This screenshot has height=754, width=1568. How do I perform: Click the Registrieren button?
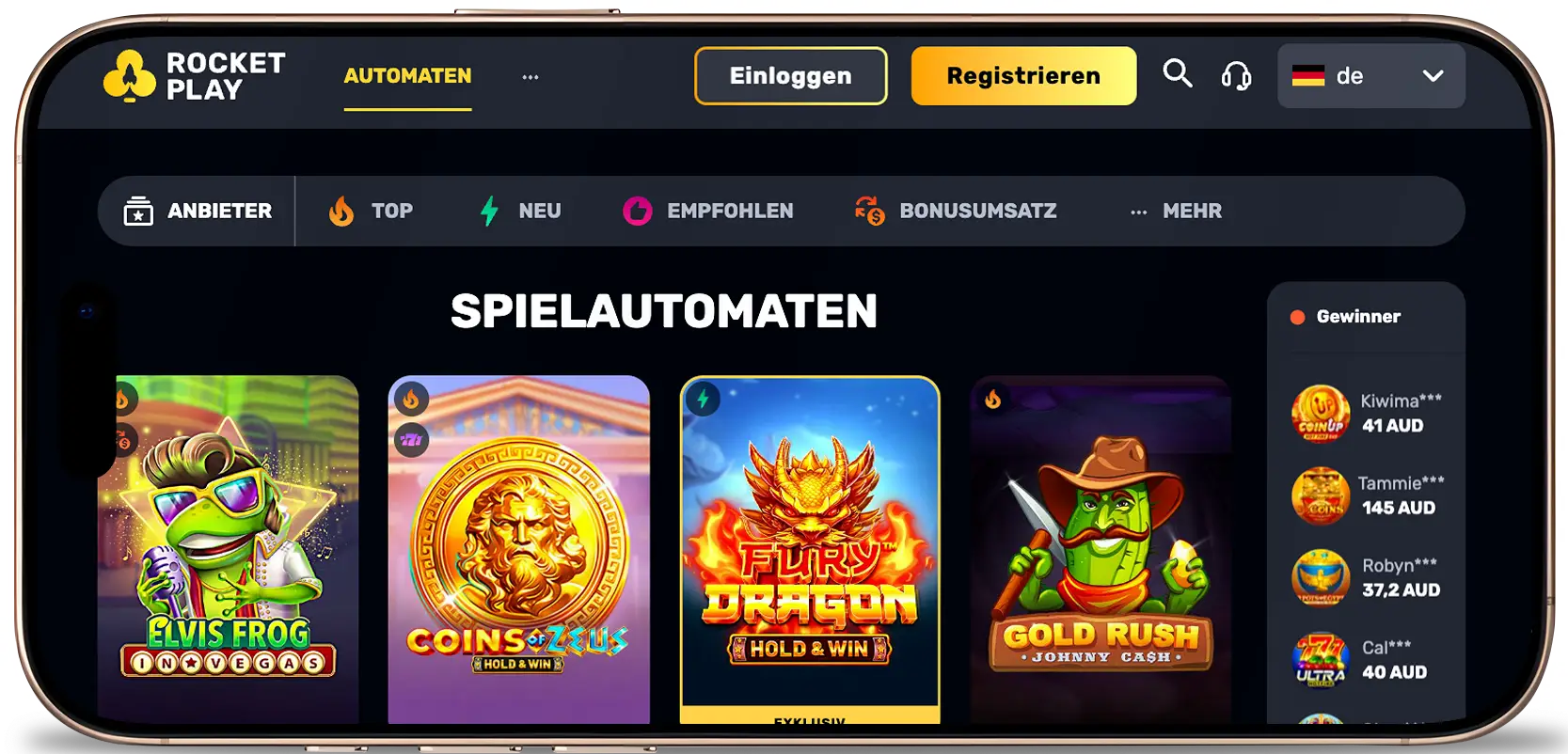click(1023, 75)
